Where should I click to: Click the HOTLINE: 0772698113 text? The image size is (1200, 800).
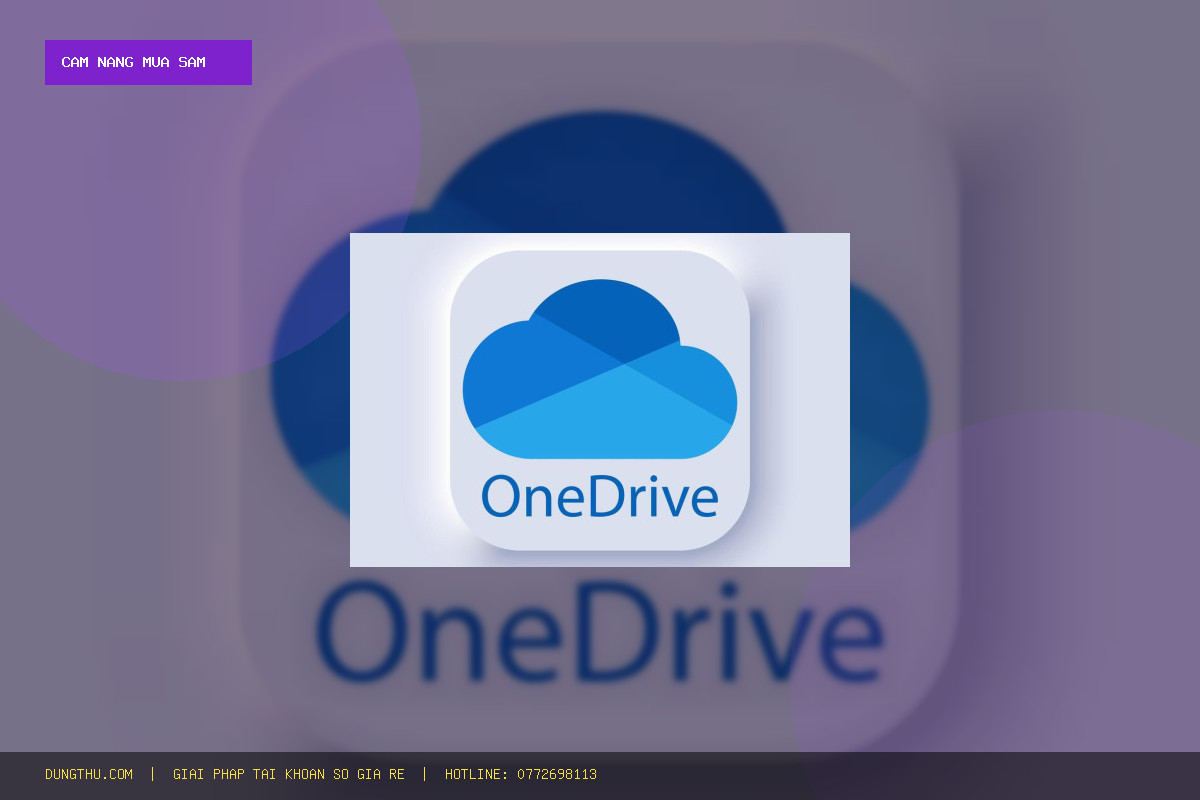tap(521, 774)
